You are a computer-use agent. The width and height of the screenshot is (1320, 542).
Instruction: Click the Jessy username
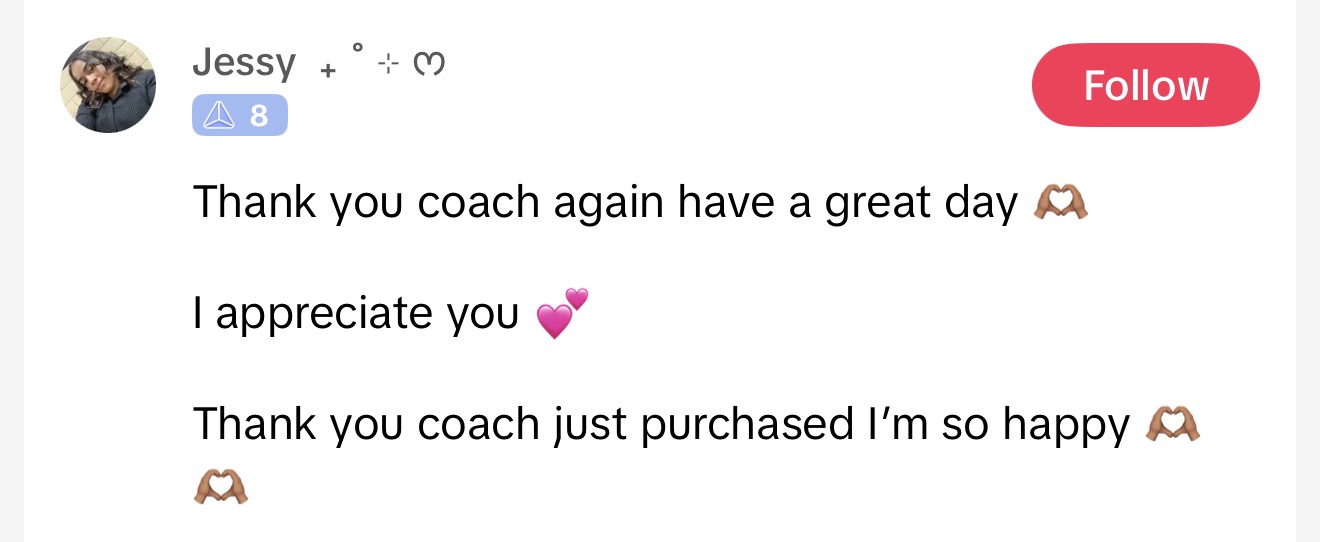tap(244, 64)
